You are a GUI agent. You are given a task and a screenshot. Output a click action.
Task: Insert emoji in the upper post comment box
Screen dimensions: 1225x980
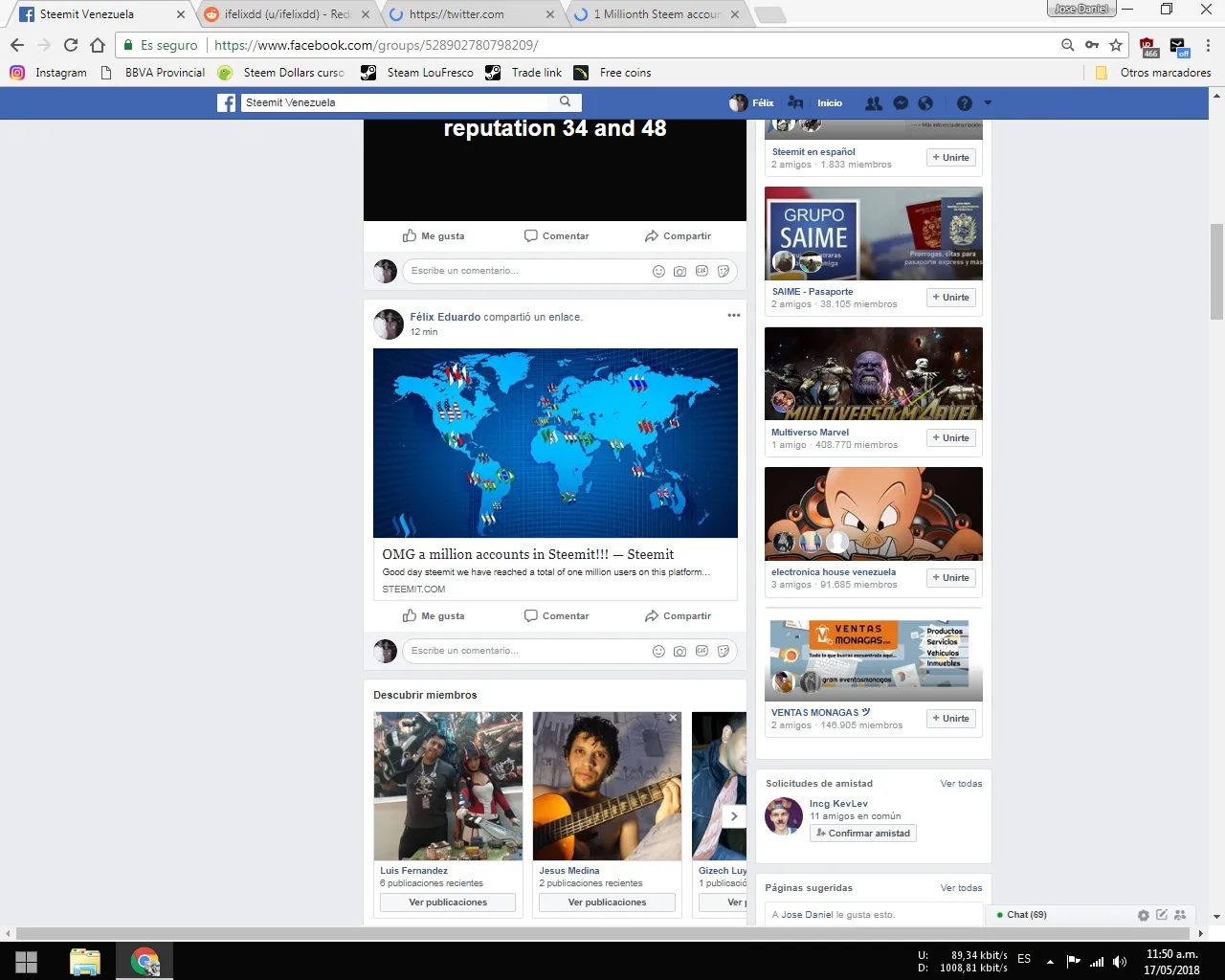coord(658,271)
